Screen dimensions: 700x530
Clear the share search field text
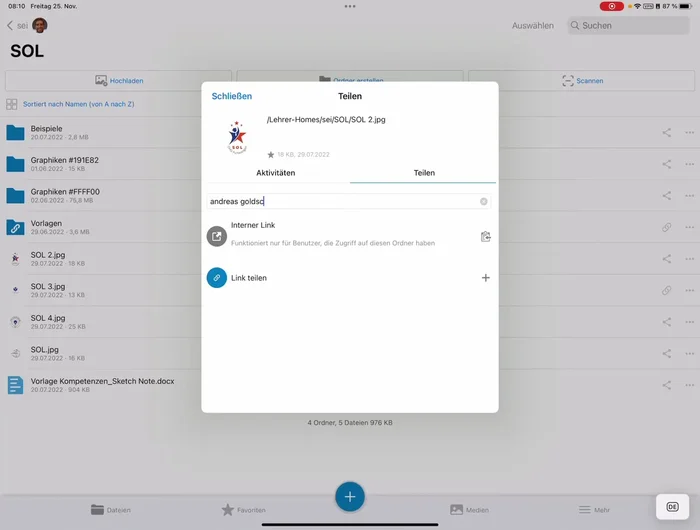(x=484, y=201)
